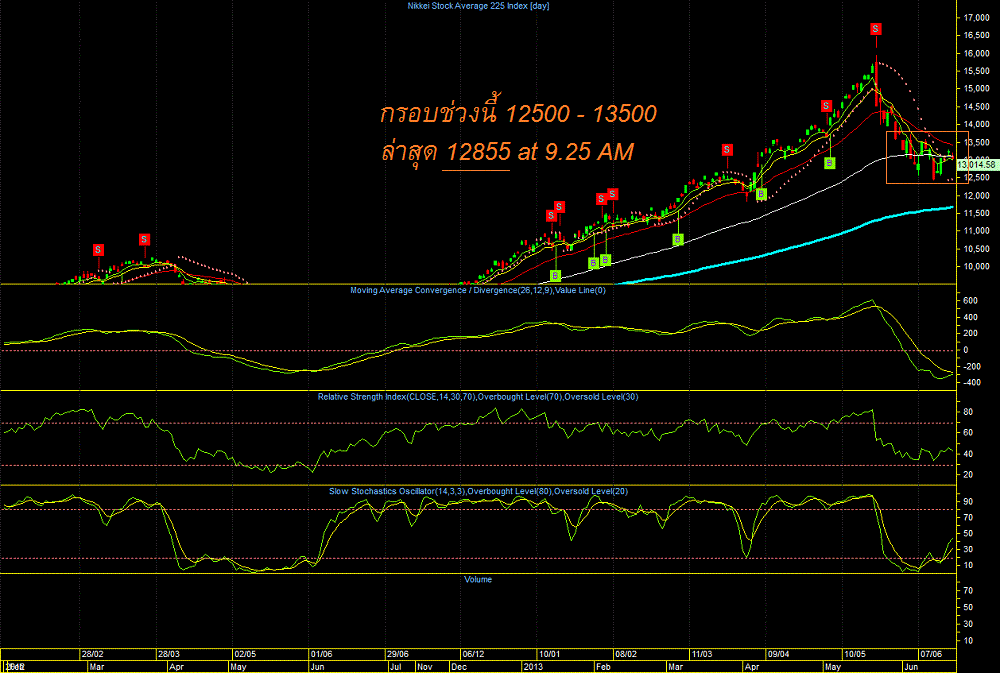1000x673 pixels.
Task: Click the lowest green B buy marker near the 10/01 date
Action: (x=555, y=276)
